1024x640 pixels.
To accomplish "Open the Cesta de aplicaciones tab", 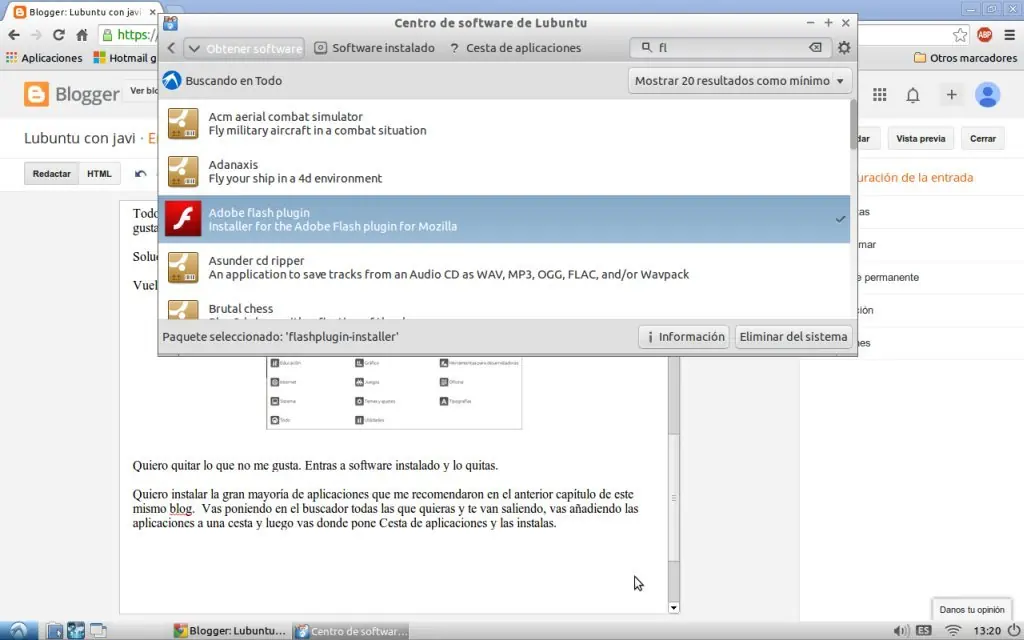I will tap(515, 48).
